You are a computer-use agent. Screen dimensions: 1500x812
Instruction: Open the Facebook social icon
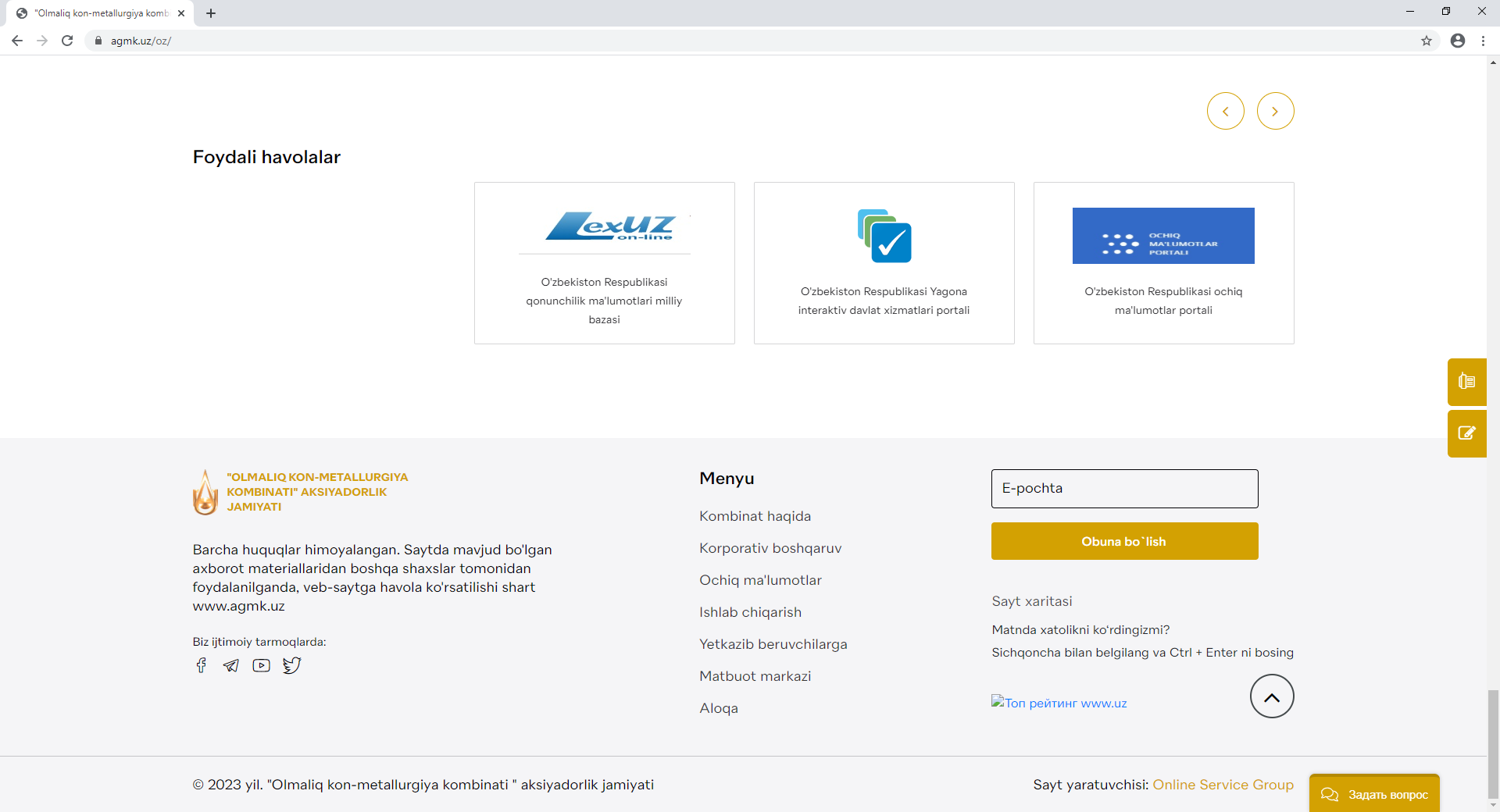click(201, 665)
